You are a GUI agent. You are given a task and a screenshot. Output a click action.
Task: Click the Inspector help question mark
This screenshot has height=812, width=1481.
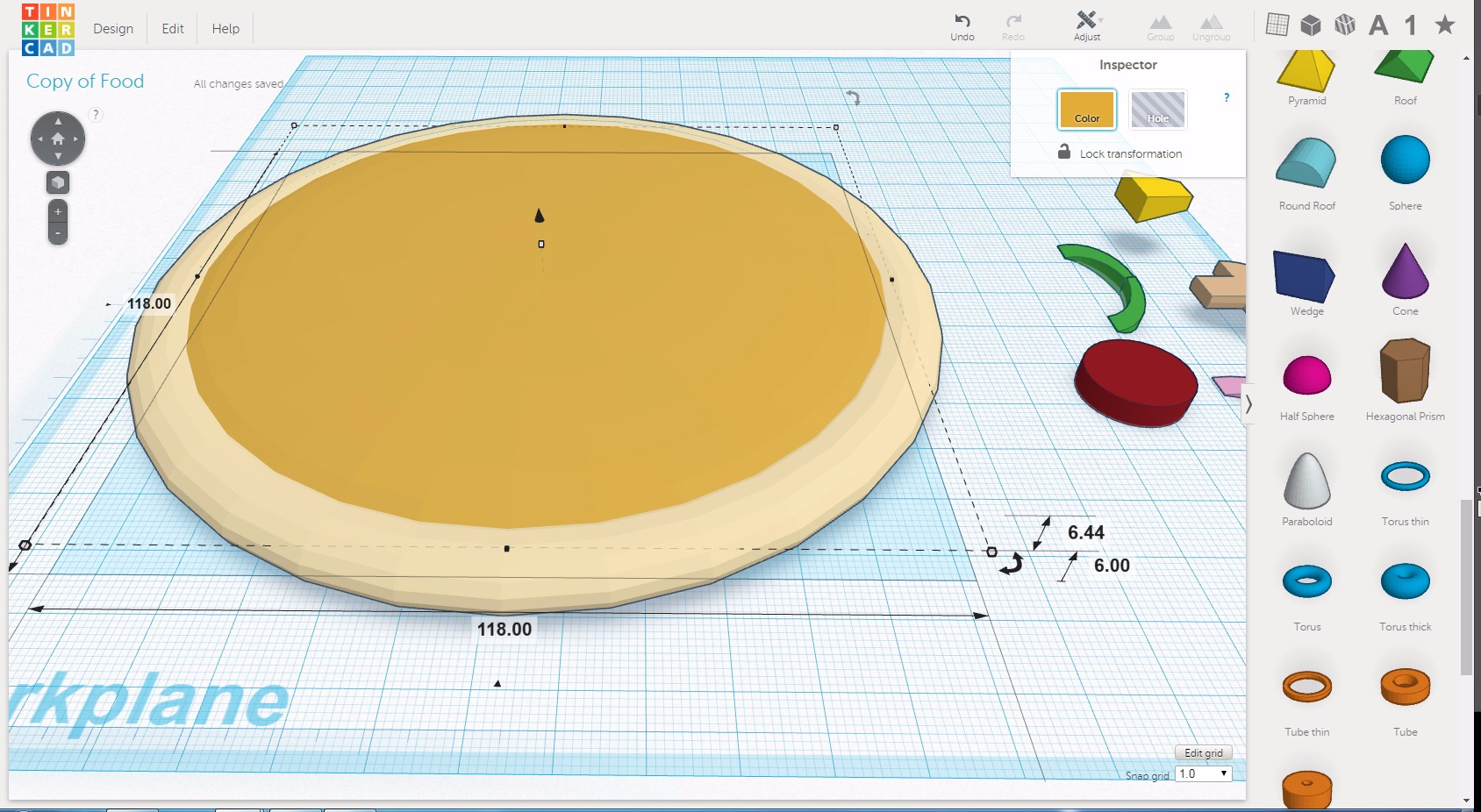pos(1227,97)
